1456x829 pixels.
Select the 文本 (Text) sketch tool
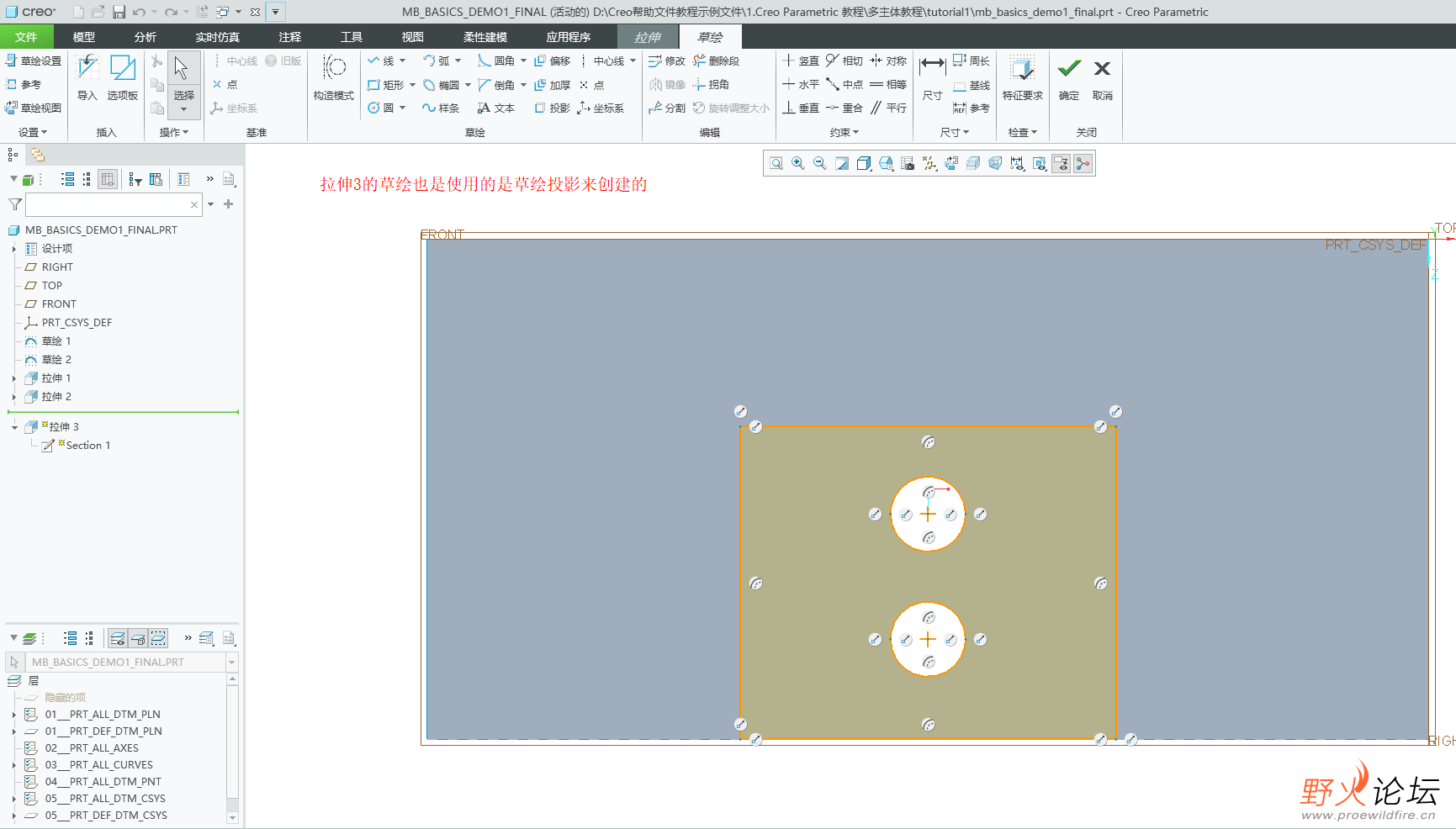click(495, 108)
